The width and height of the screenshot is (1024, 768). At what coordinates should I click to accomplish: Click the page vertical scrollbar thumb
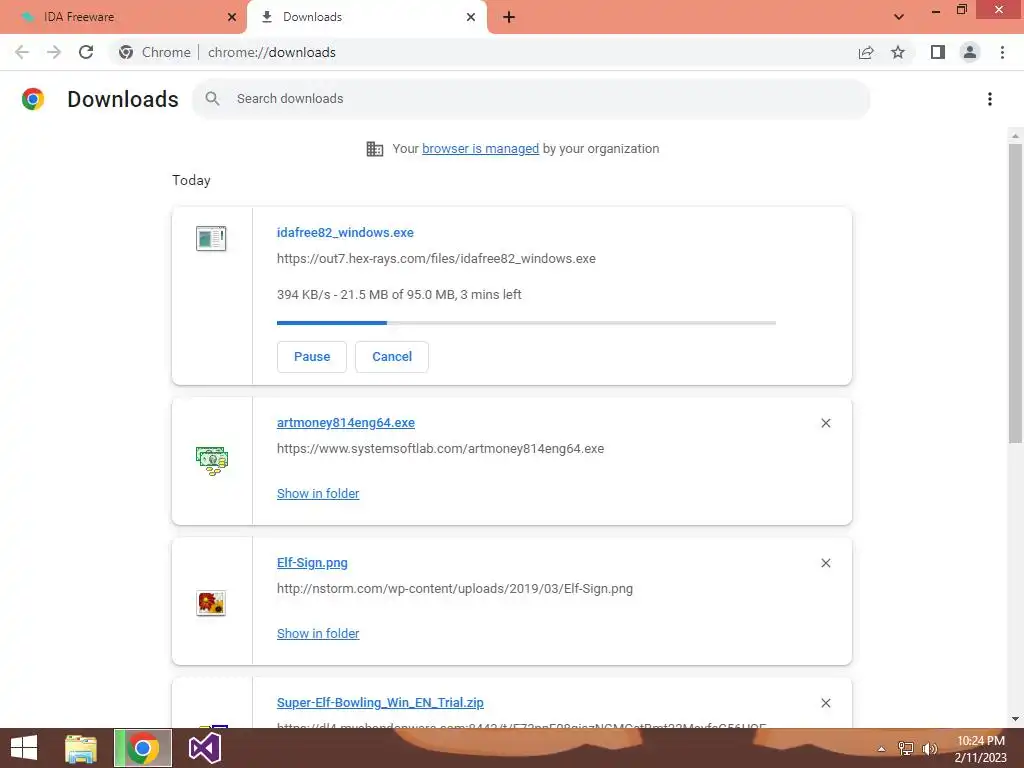tap(1015, 294)
